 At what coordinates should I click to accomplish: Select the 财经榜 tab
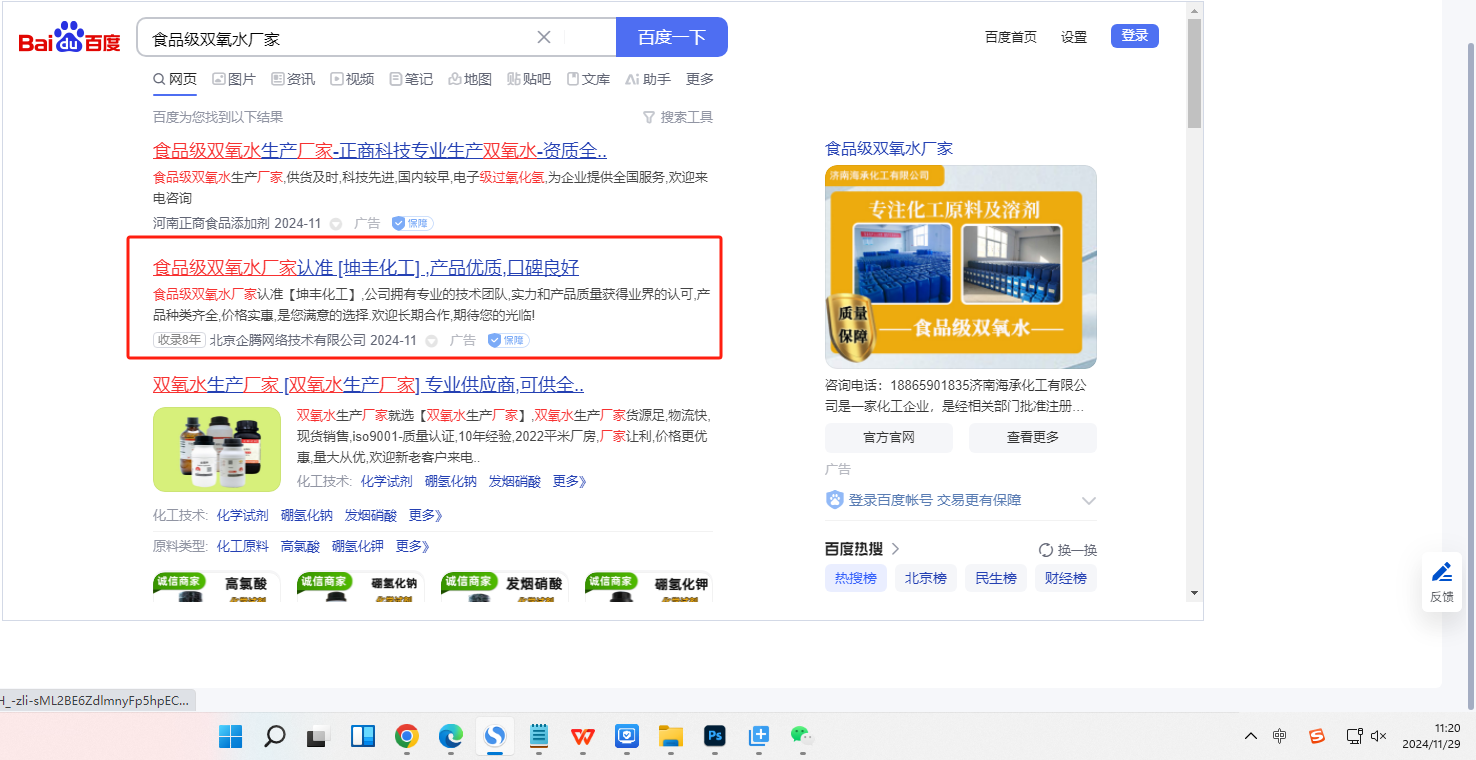pos(1066,578)
